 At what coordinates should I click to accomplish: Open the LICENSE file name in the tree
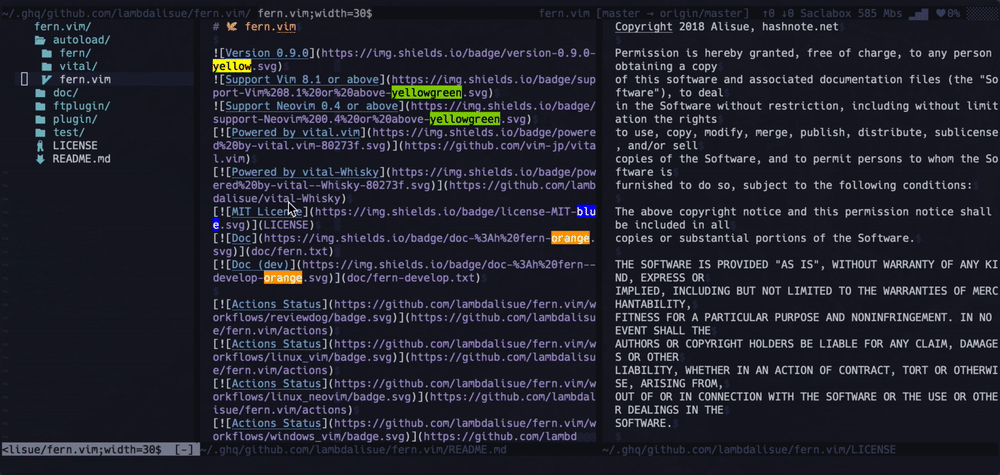tap(75, 145)
